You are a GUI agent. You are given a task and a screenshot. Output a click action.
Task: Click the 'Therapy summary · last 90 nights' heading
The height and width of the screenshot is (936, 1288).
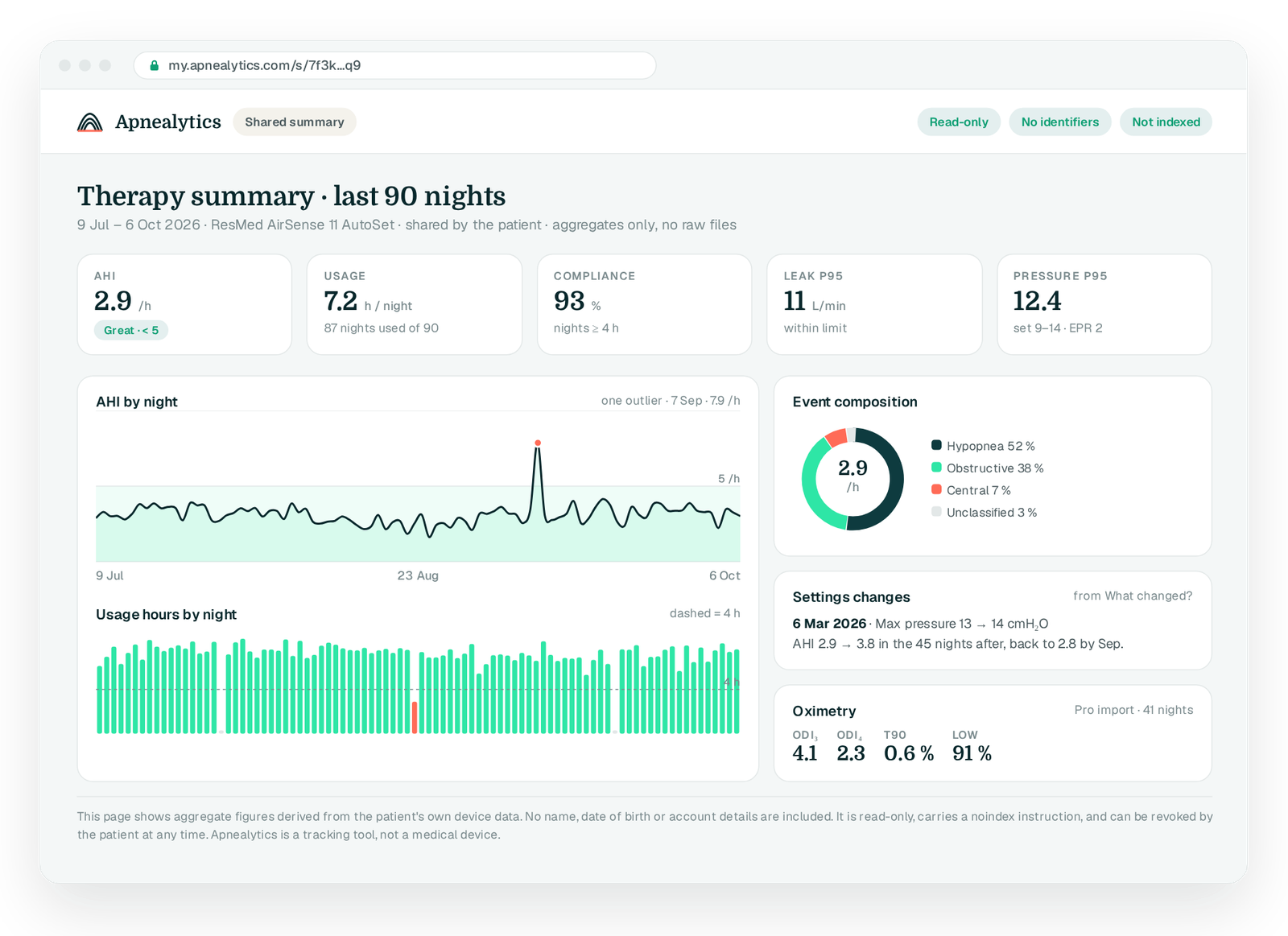[291, 196]
